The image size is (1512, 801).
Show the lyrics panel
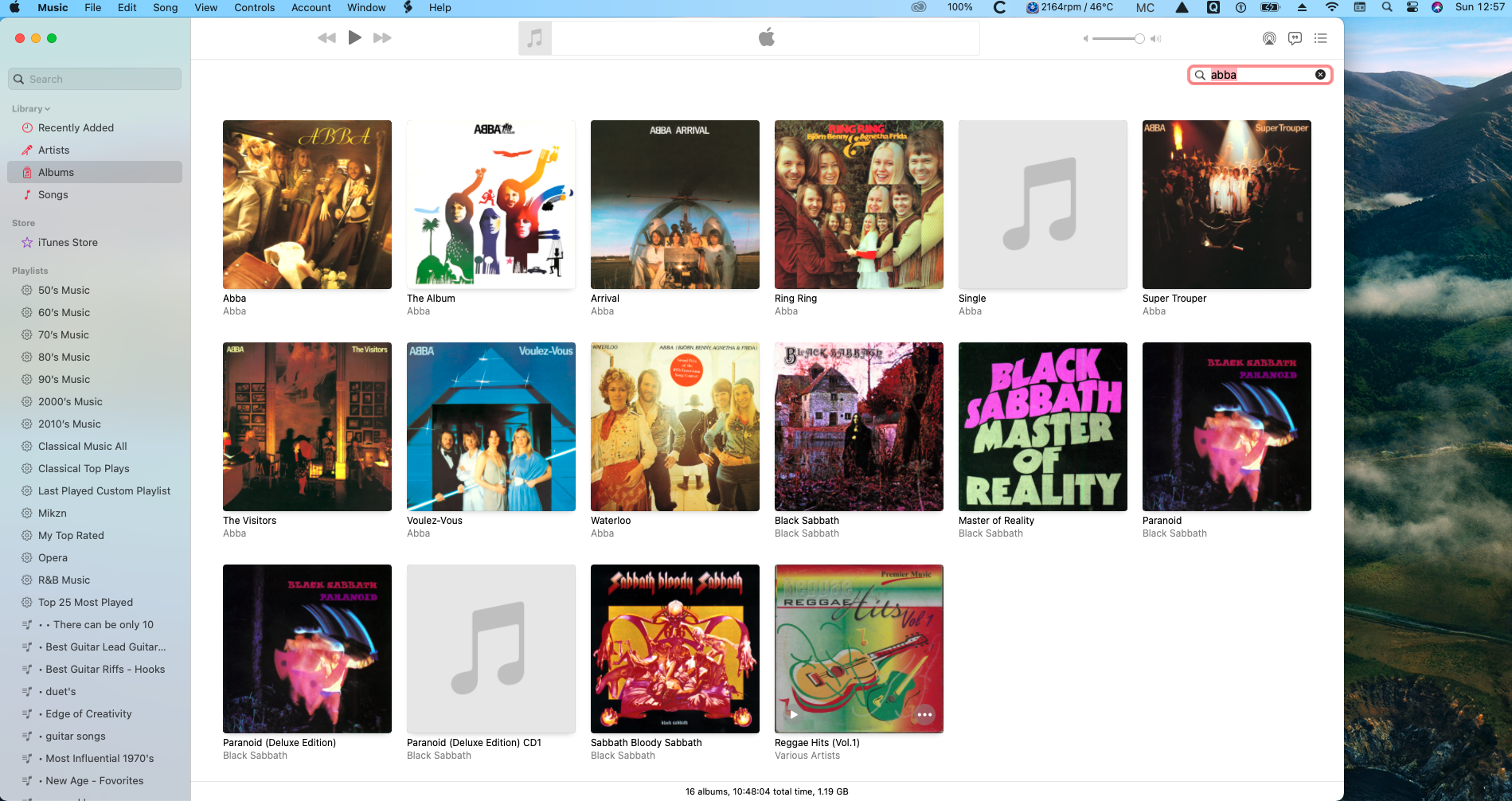tap(1295, 38)
